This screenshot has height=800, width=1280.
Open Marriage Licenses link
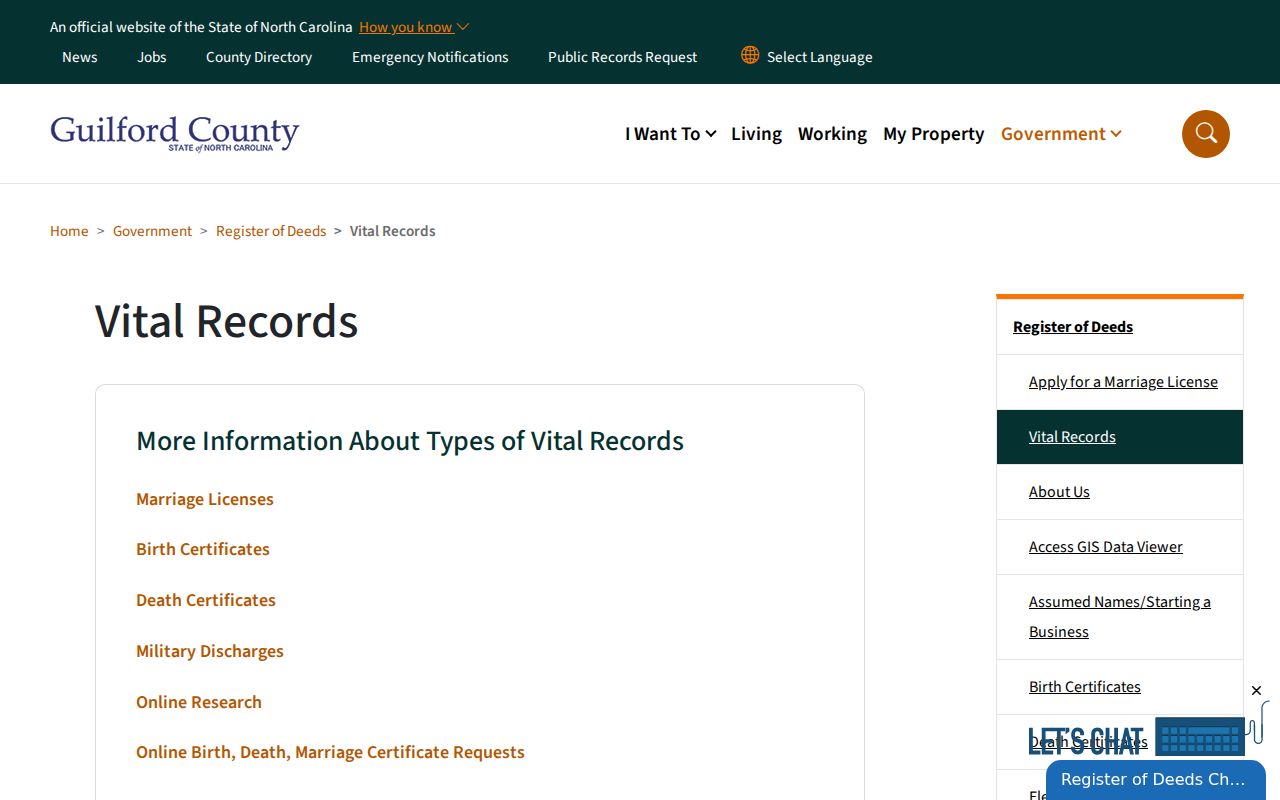[x=205, y=499]
